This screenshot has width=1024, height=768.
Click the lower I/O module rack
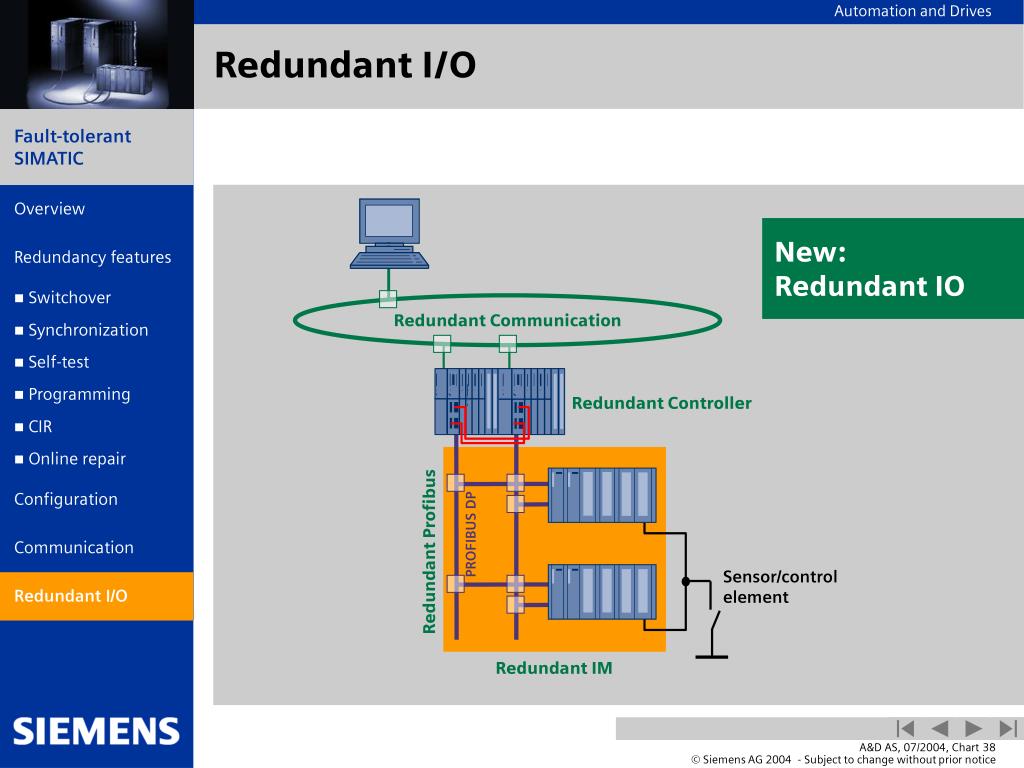tap(602, 592)
